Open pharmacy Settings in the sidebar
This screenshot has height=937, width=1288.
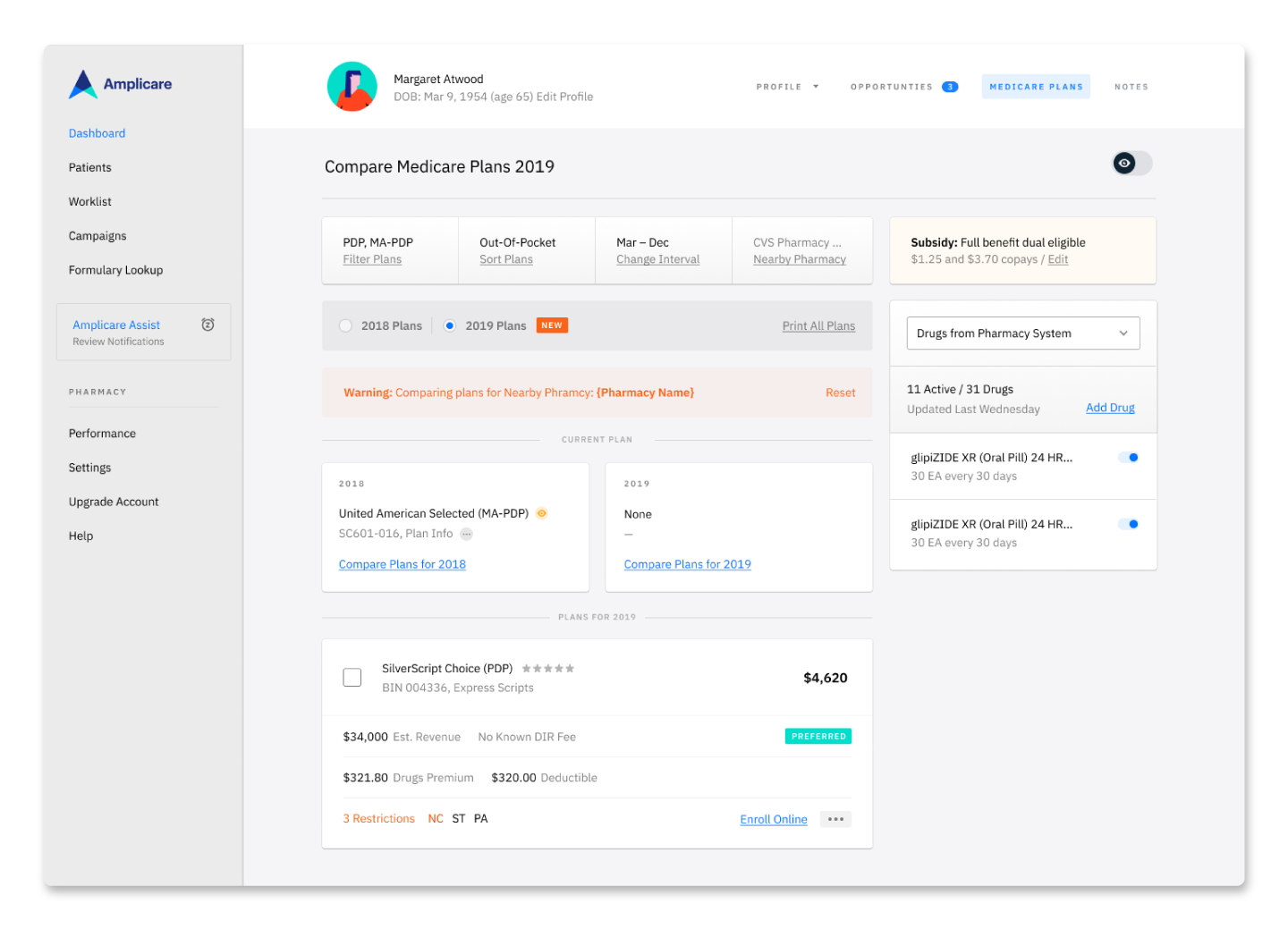pos(90,468)
